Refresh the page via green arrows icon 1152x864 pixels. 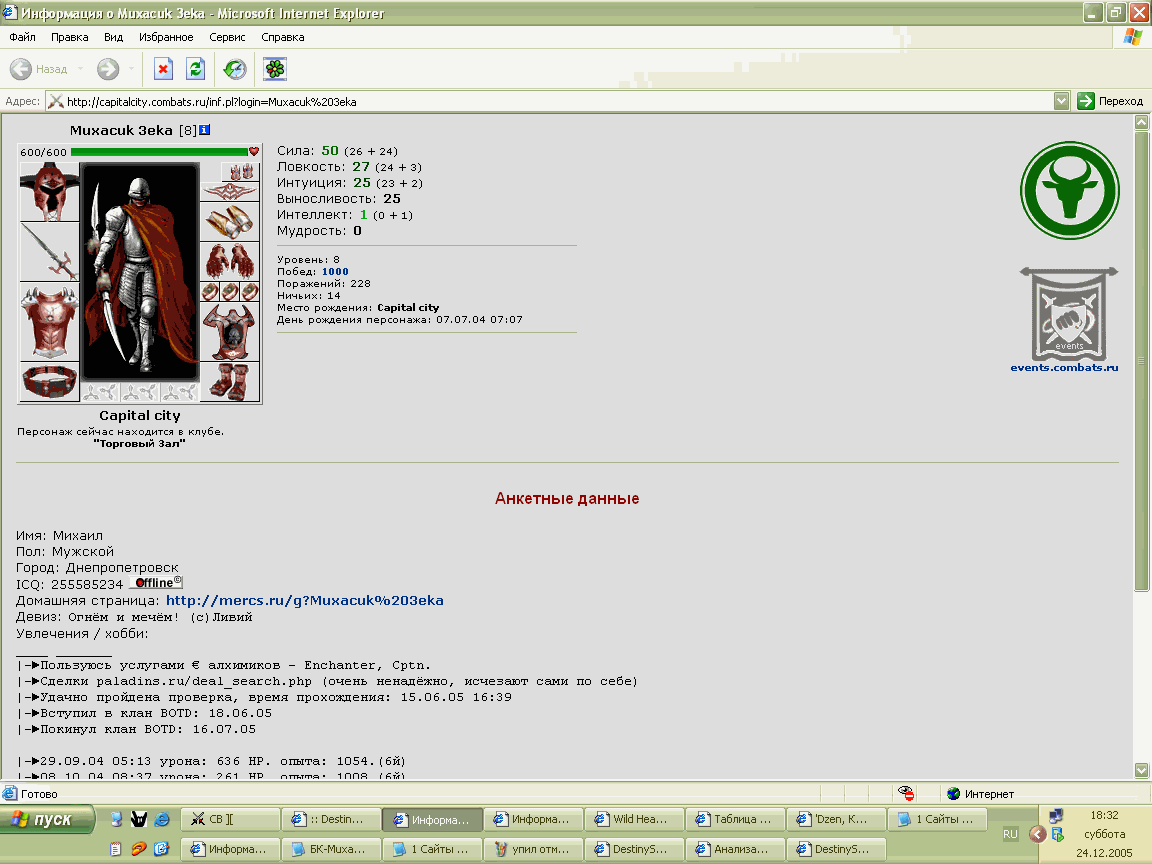pyautogui.click(x=195, y=69)
